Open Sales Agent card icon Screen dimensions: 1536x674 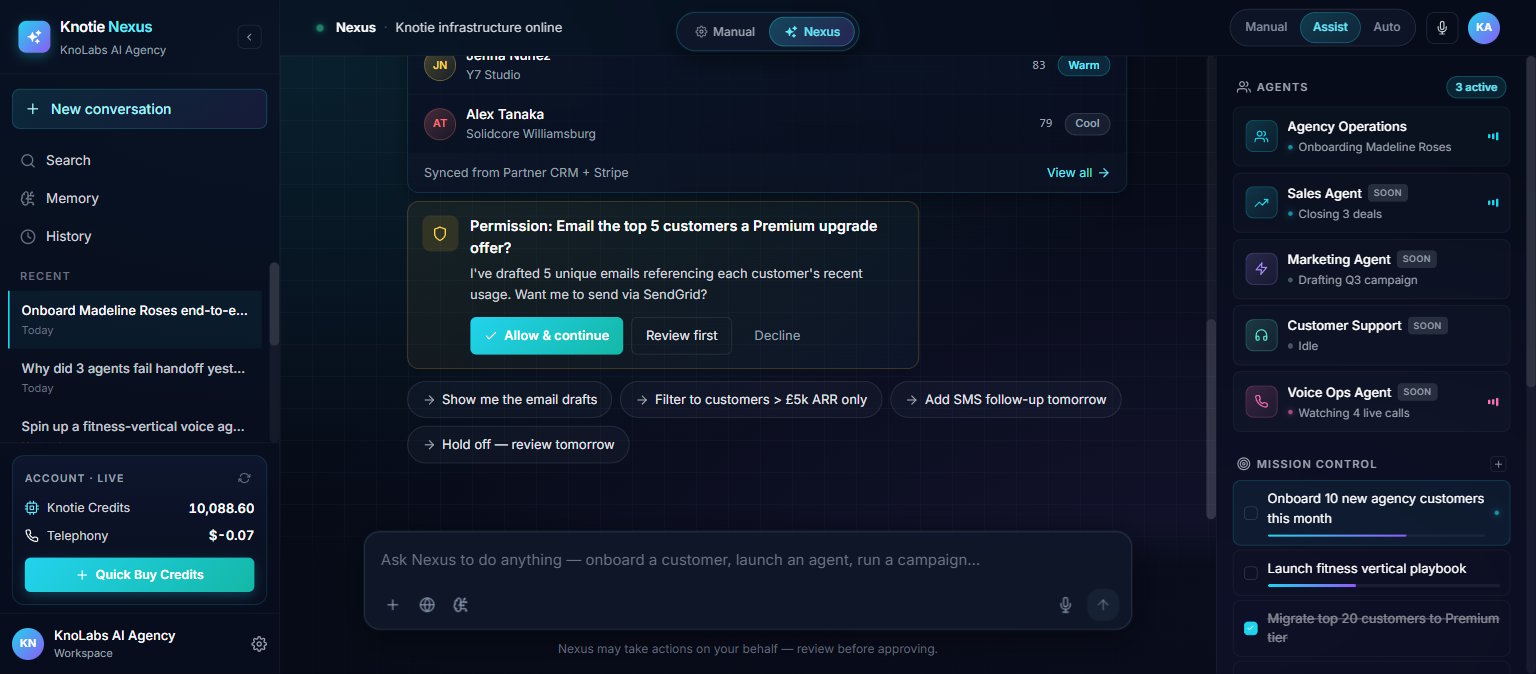click(x=1261, y=203)
